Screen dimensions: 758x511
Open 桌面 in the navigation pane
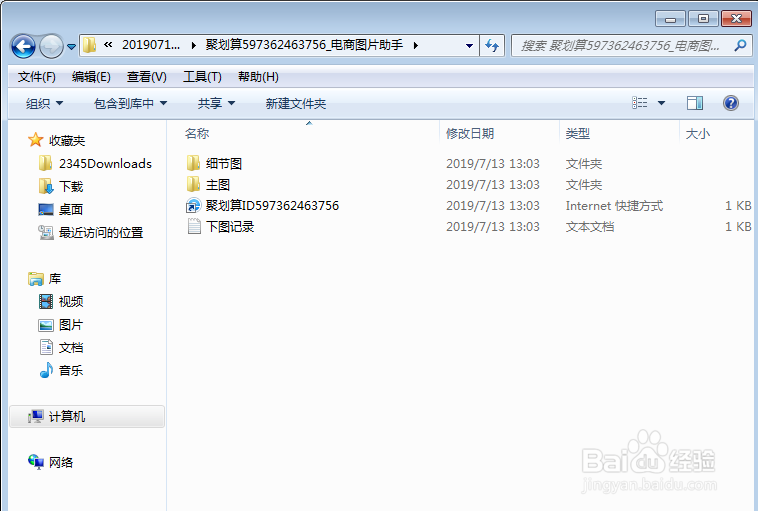tap(71, 209)
